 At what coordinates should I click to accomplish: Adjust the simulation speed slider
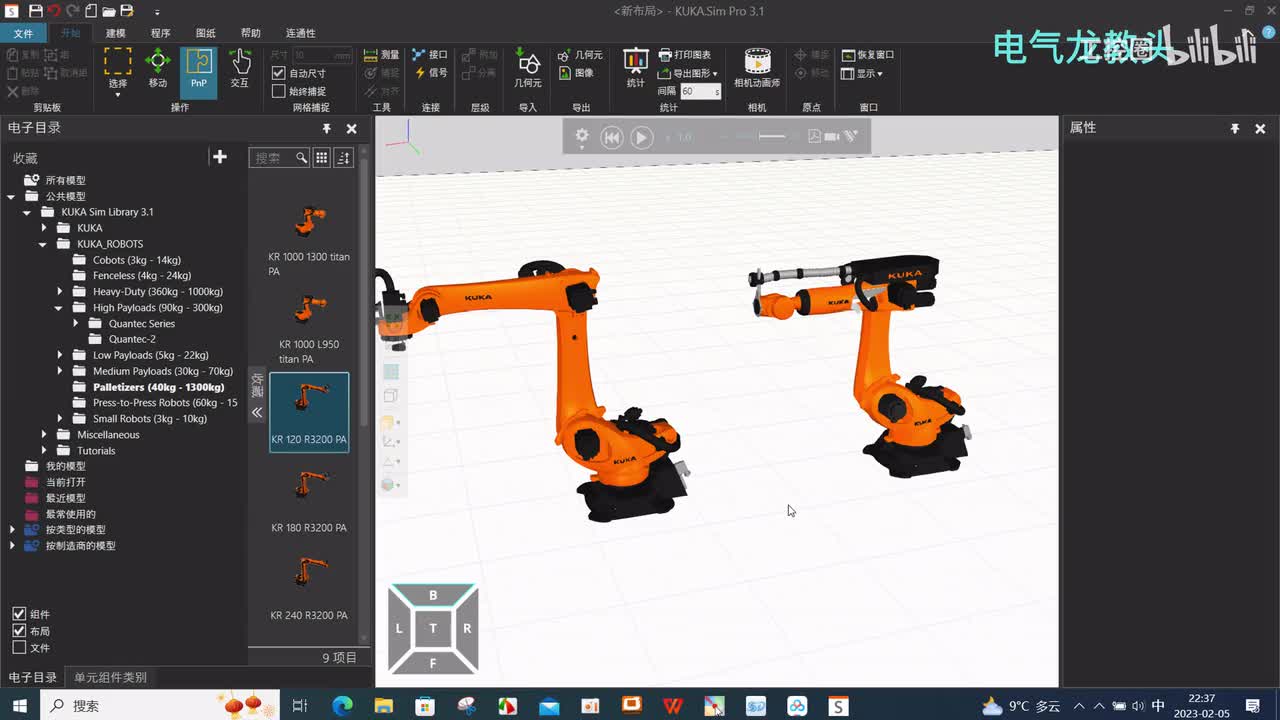772,136
